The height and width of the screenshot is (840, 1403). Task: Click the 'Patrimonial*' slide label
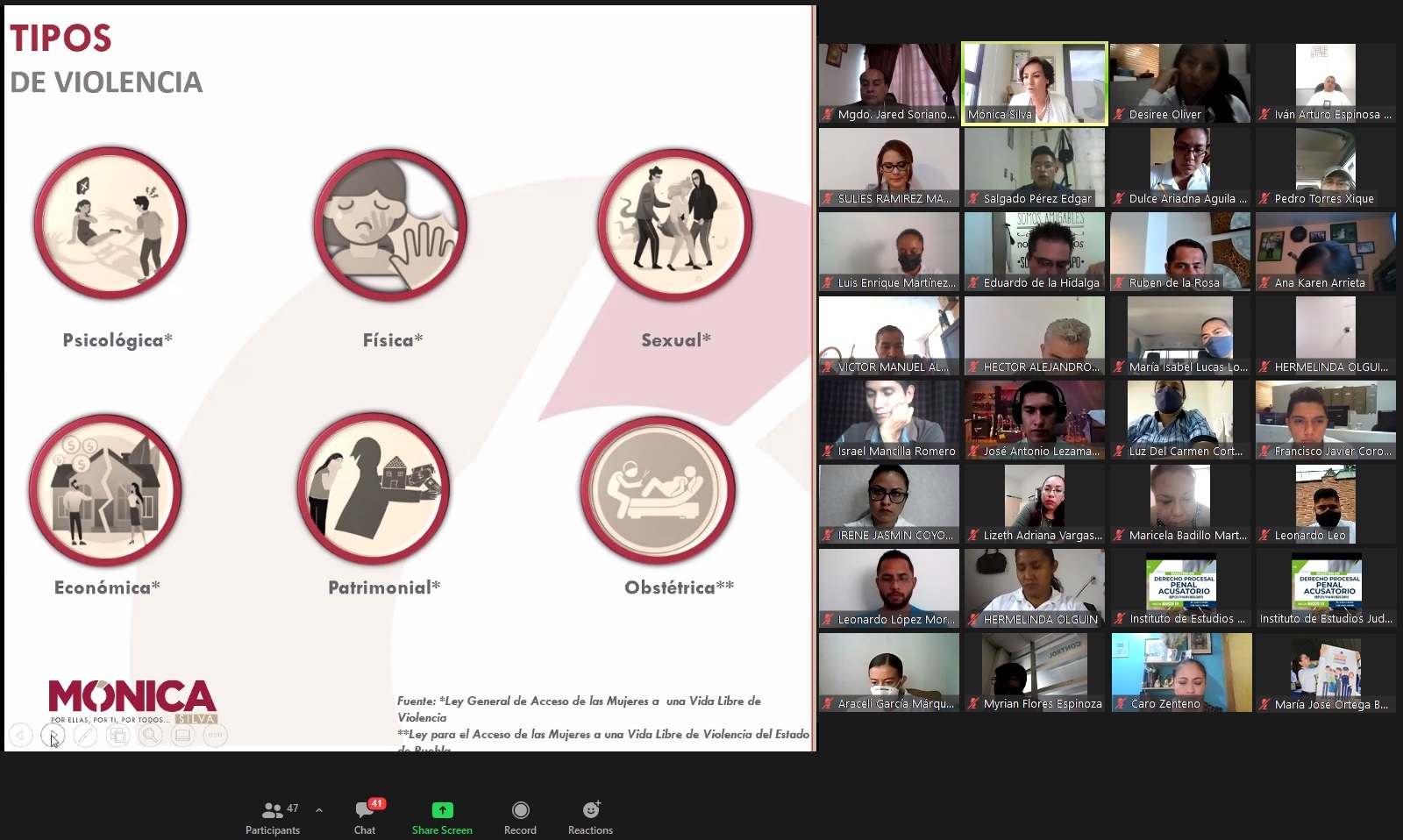tap(384, 587)
